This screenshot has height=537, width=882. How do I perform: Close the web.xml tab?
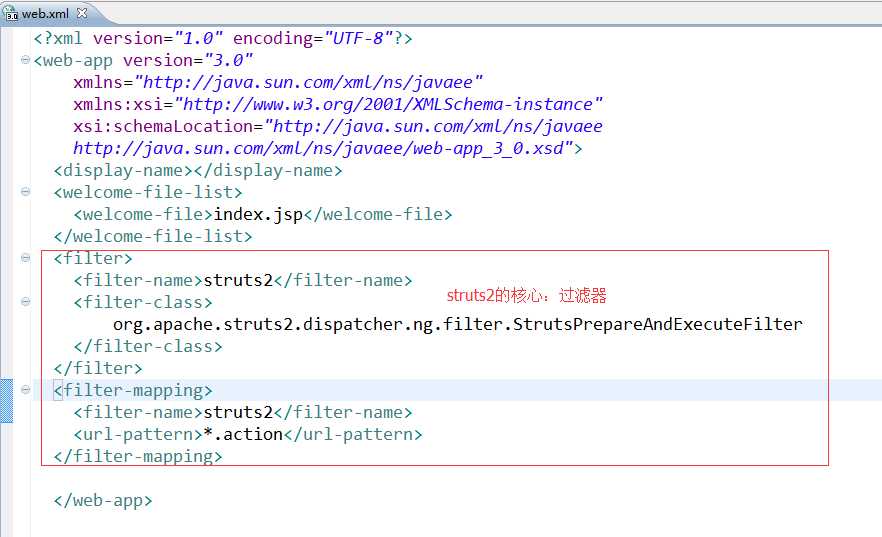coord(82,12)
